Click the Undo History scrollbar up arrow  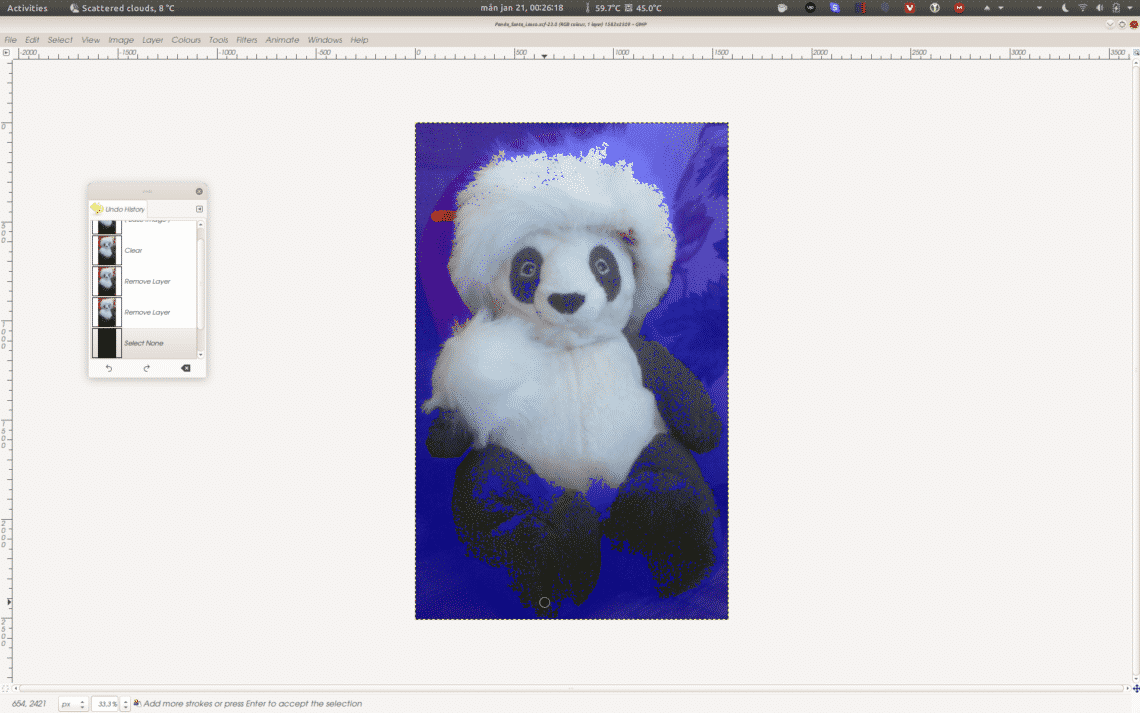pyautogui.click(x=201, y=225)
